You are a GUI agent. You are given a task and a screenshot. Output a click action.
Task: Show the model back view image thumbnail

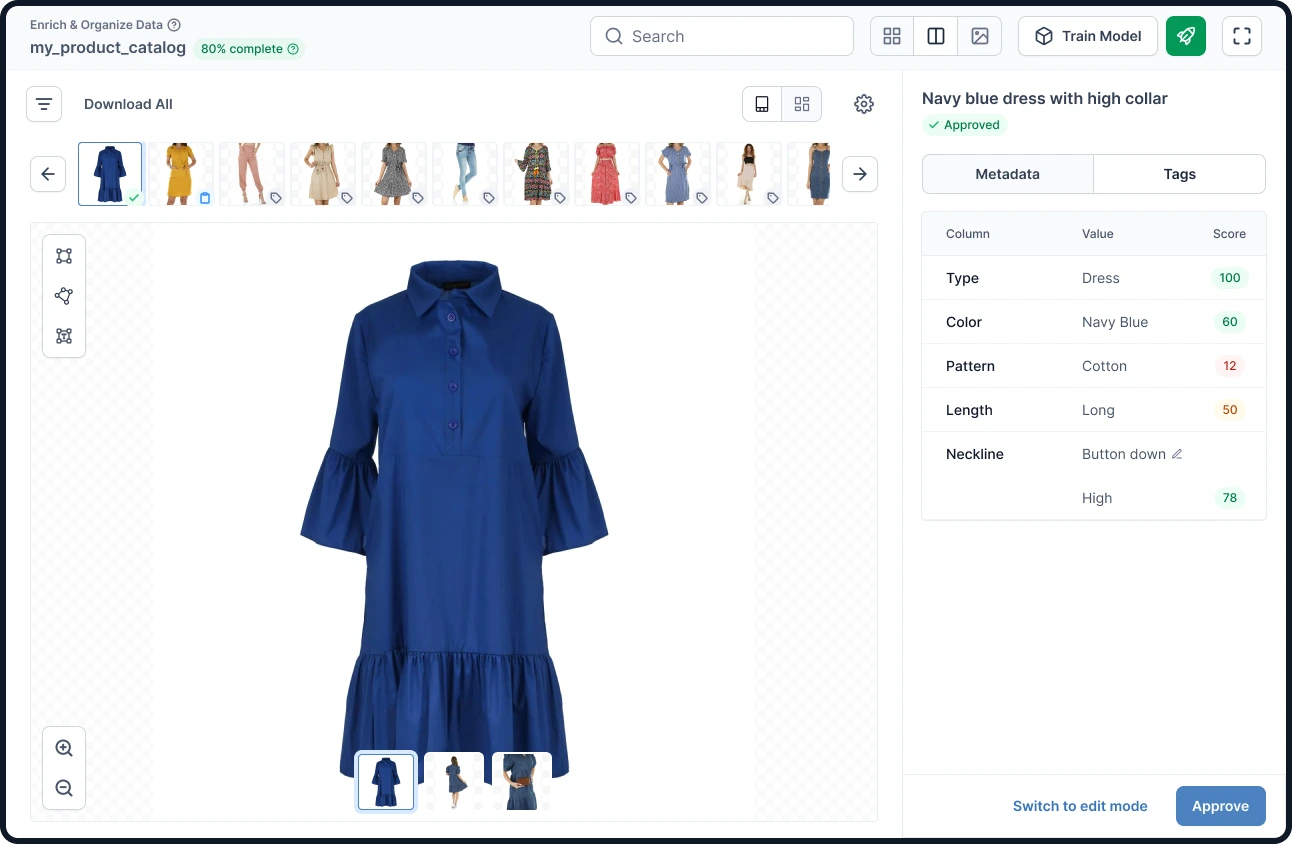click(454, 781)
